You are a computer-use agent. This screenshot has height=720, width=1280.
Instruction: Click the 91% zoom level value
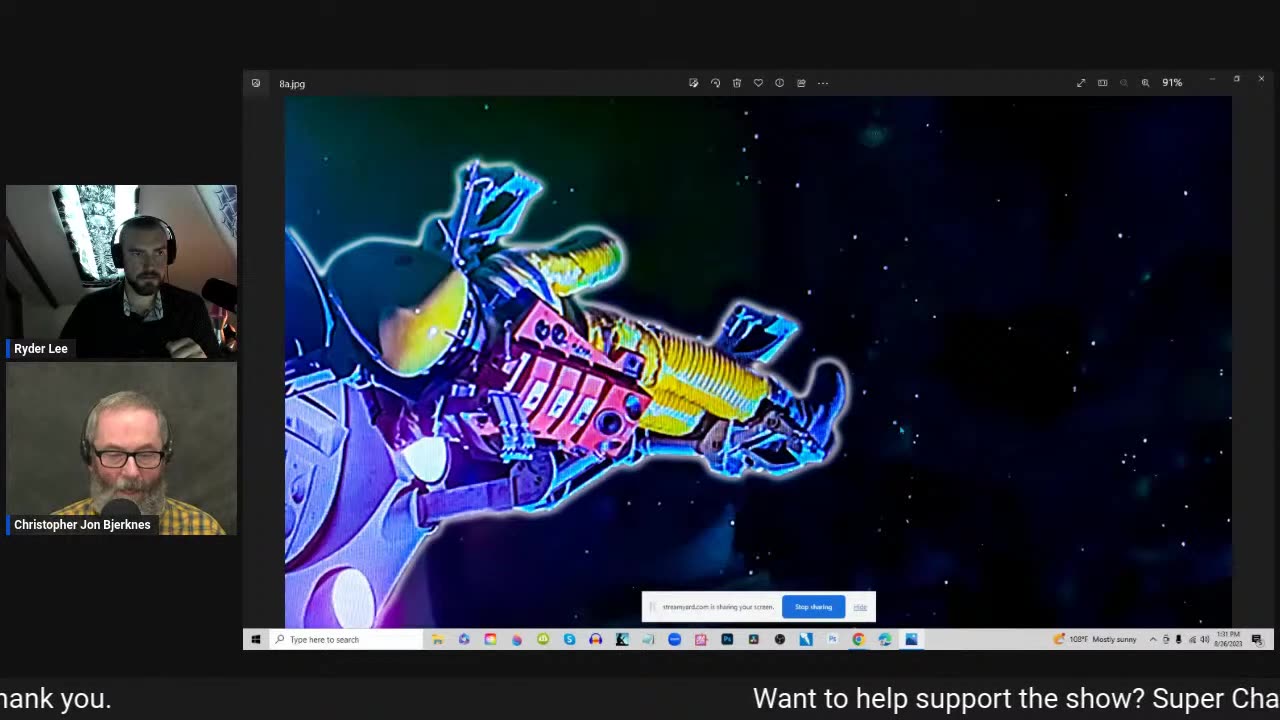tap(1172, 83)
